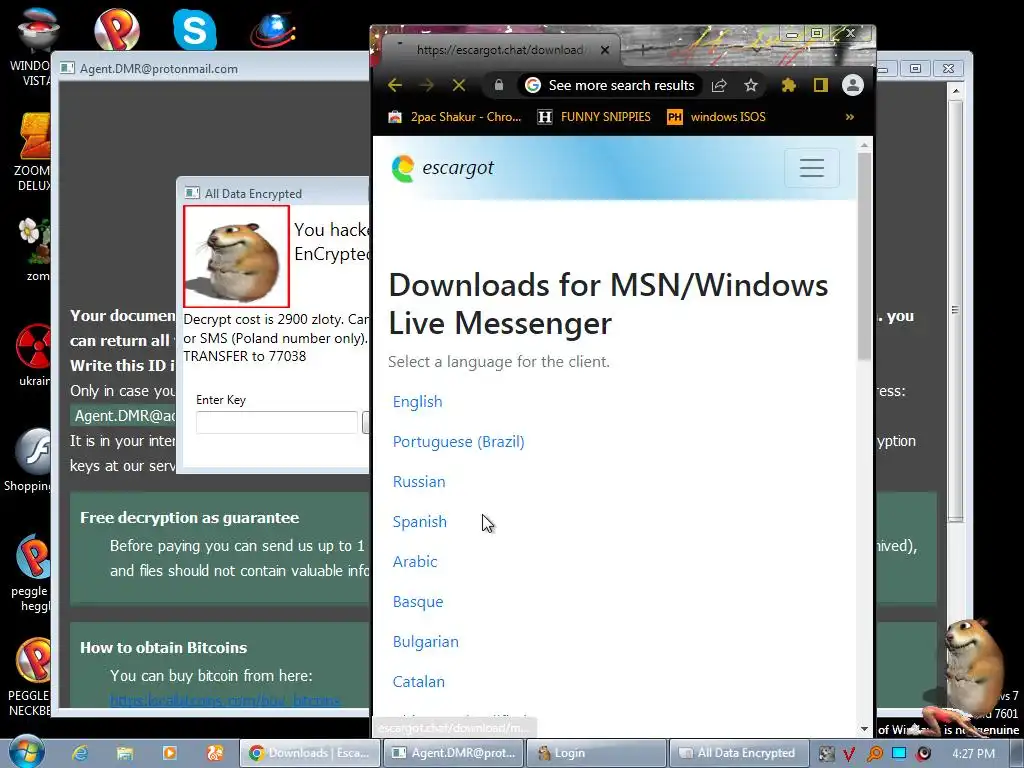Click the system clock showing 4:27 PM
1024x768 pixels.
click(973, 754)
